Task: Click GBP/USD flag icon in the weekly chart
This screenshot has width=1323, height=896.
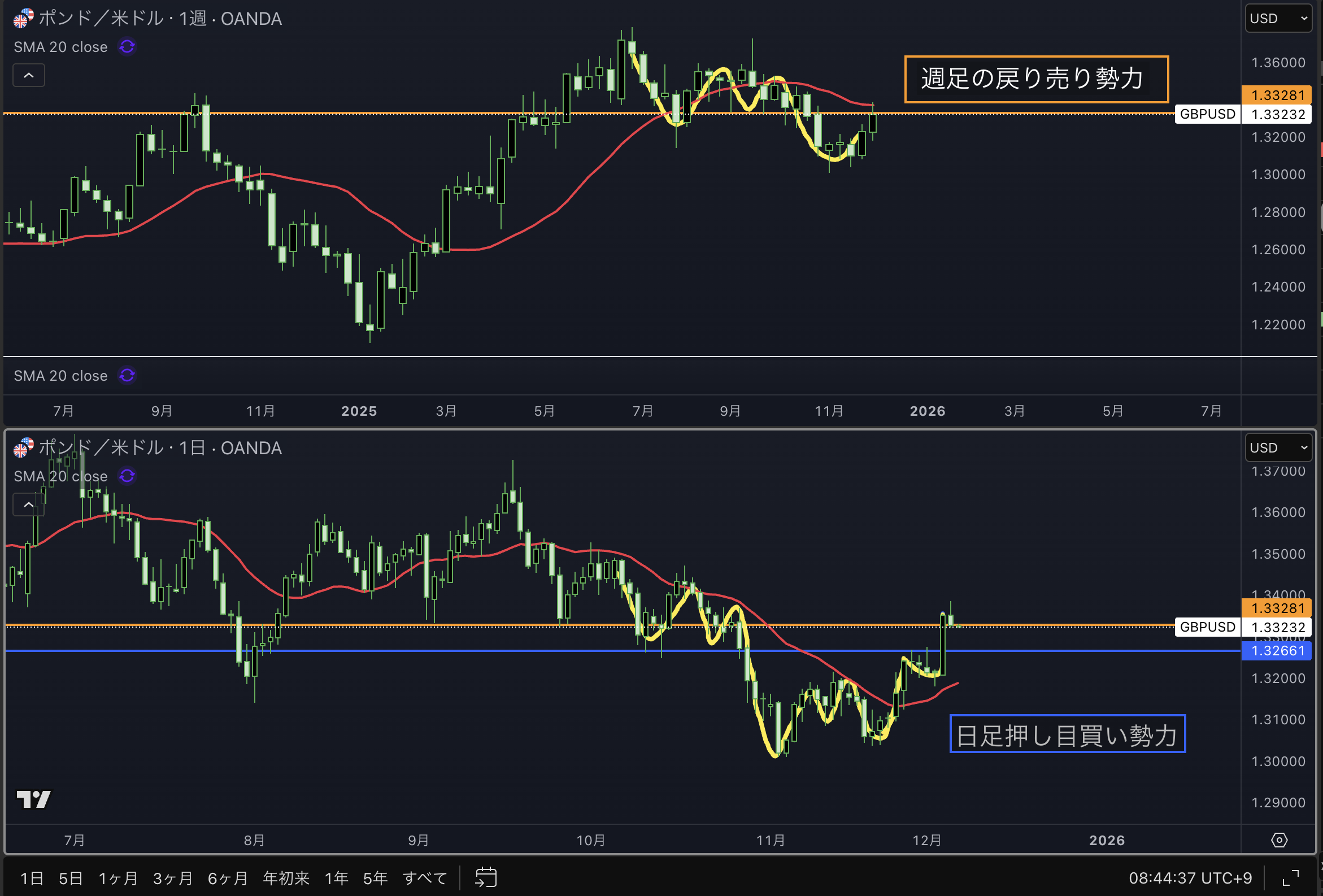Action: click(x=23, y=18)
